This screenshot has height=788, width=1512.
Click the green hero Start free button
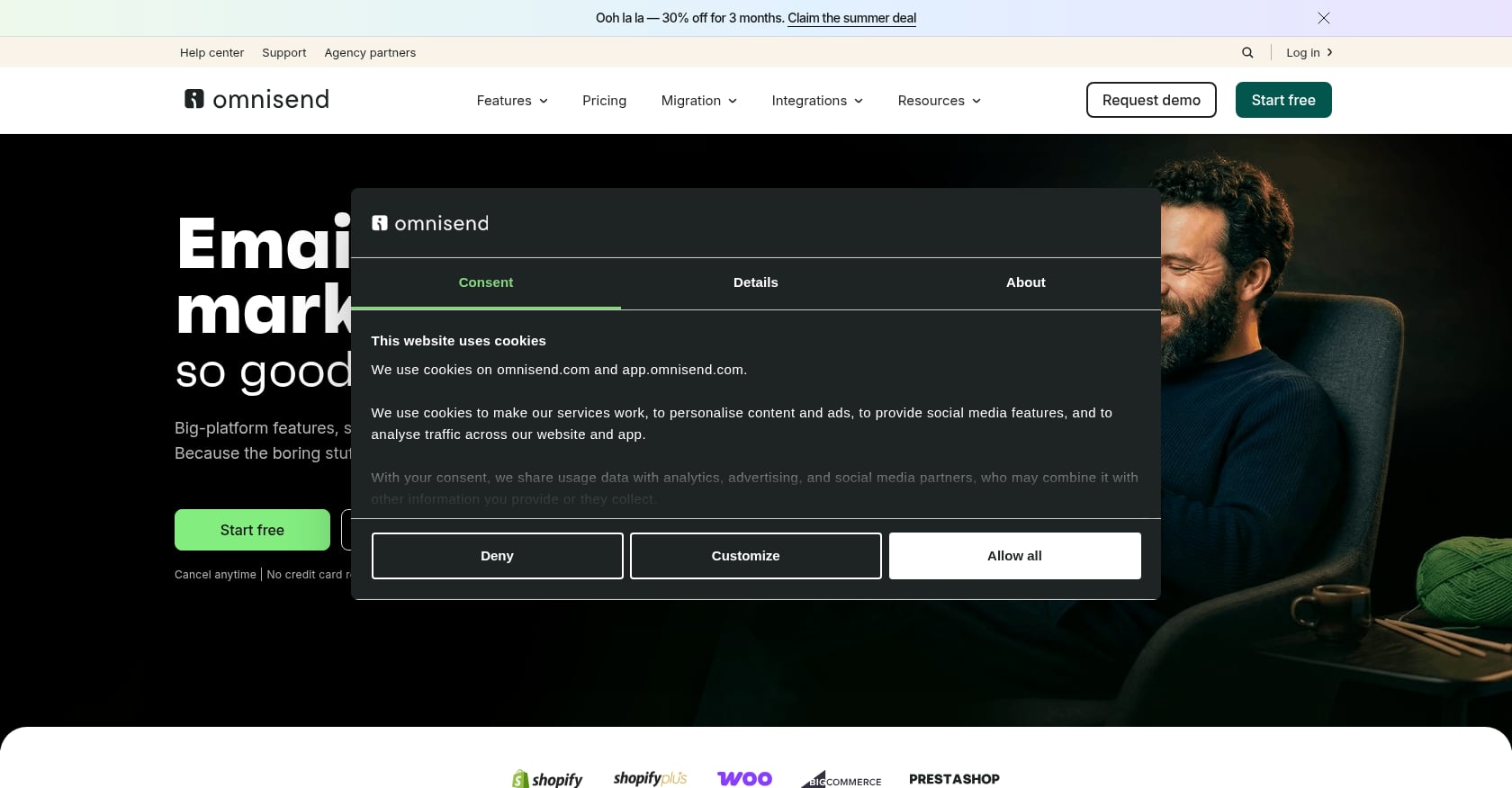click(x=252, y=530)
